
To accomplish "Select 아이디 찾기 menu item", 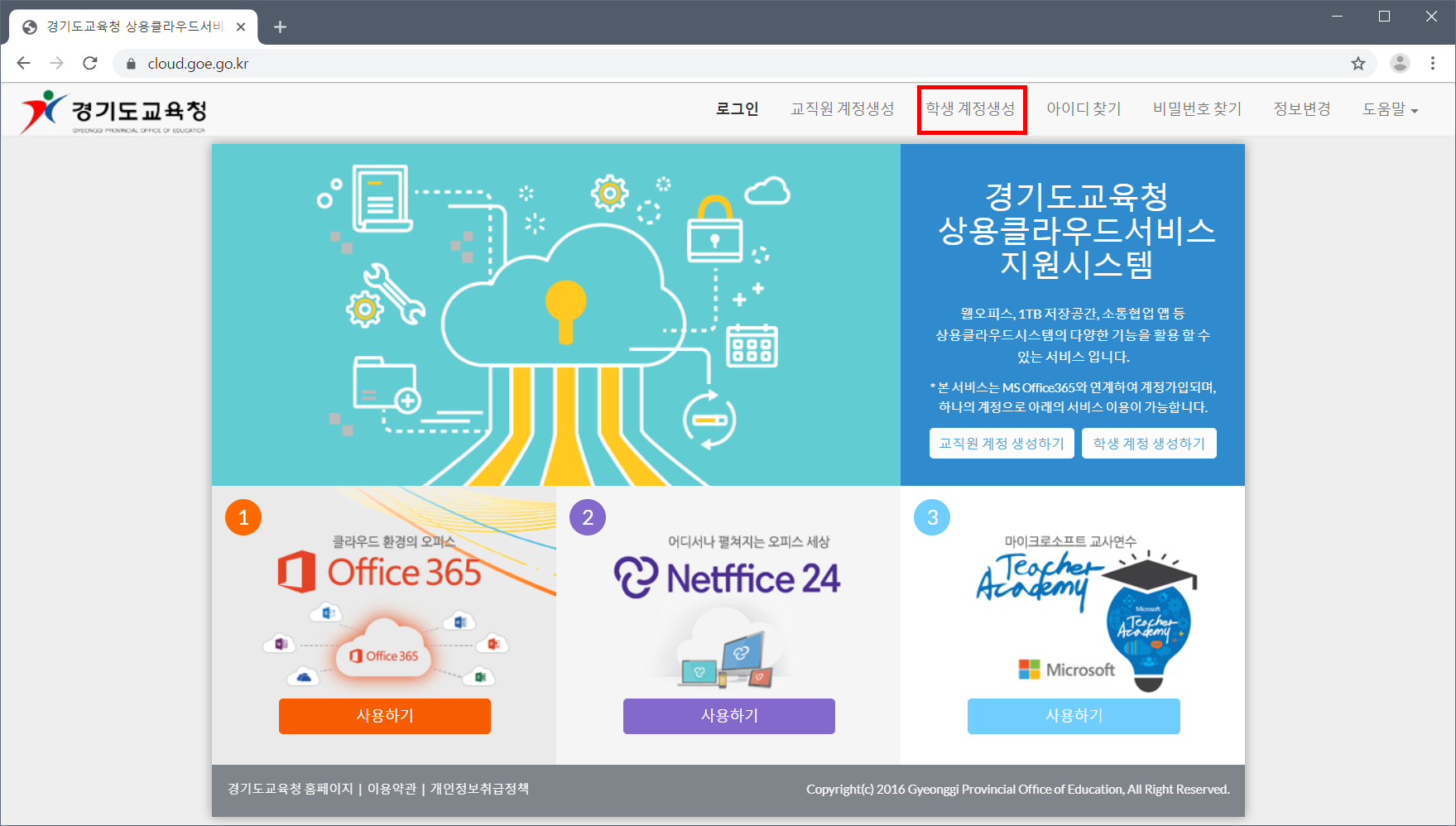I will (1084, 109).
